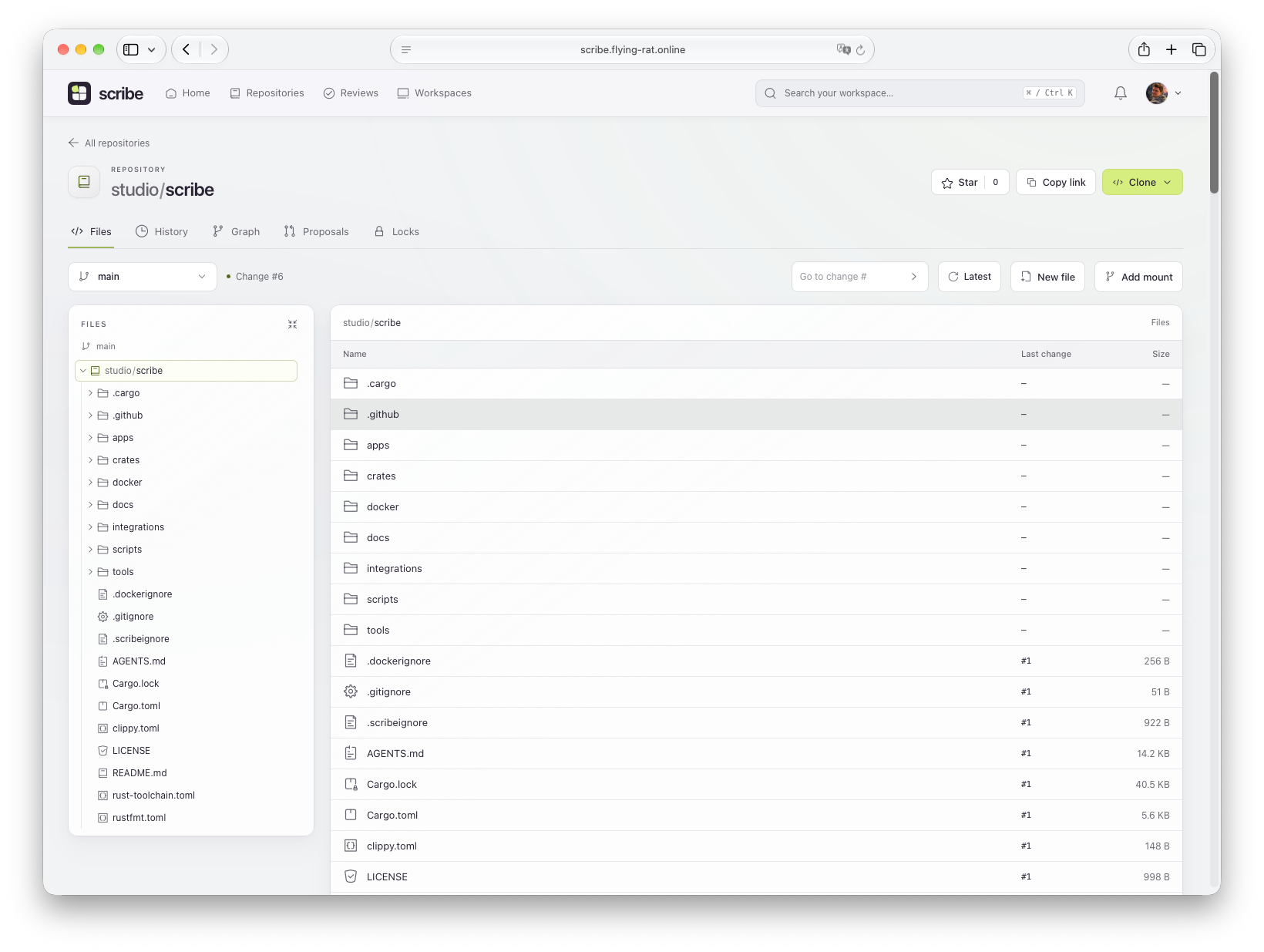
Task: Open the Clone dropdown button
Action: click(x=1142, y=183)
